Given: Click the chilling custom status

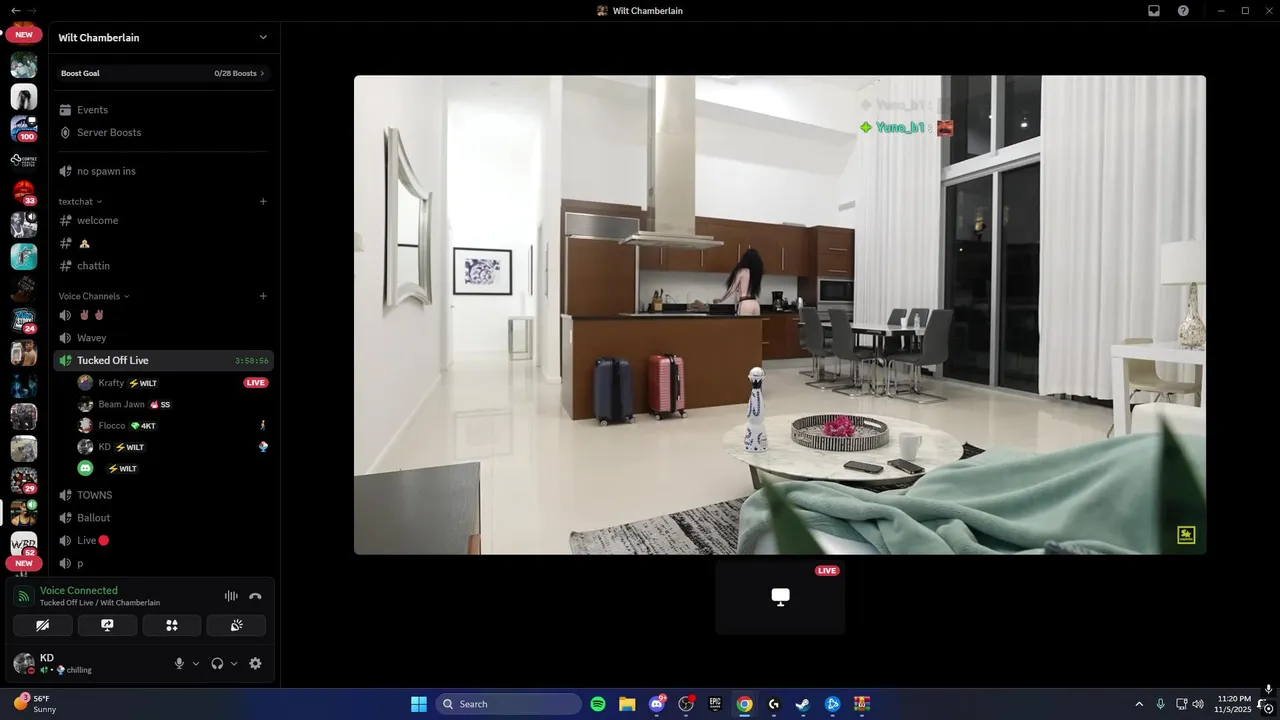Looking at the screenshot, I should [x=75, y=670].
